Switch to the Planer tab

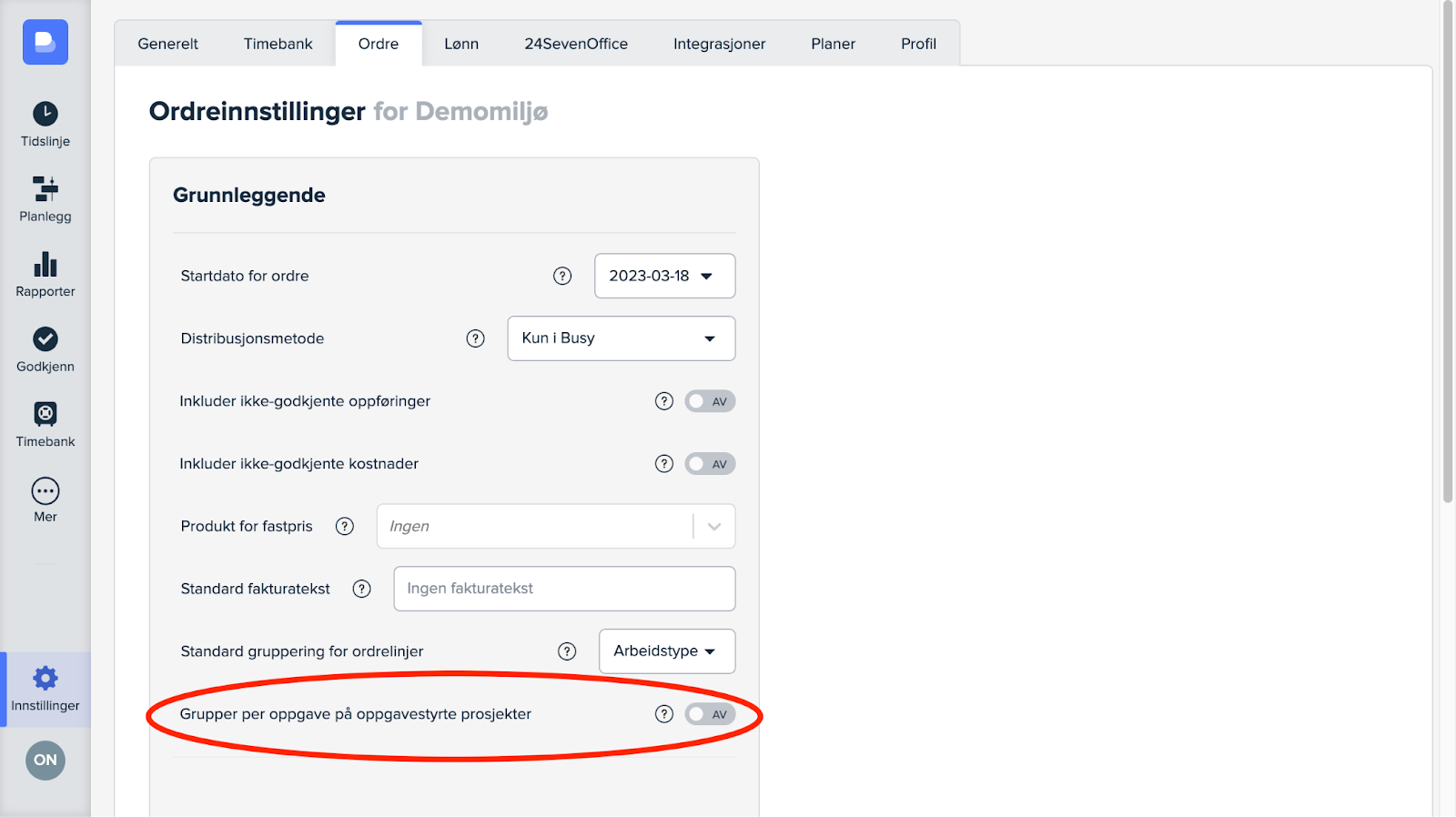[833, 44]
